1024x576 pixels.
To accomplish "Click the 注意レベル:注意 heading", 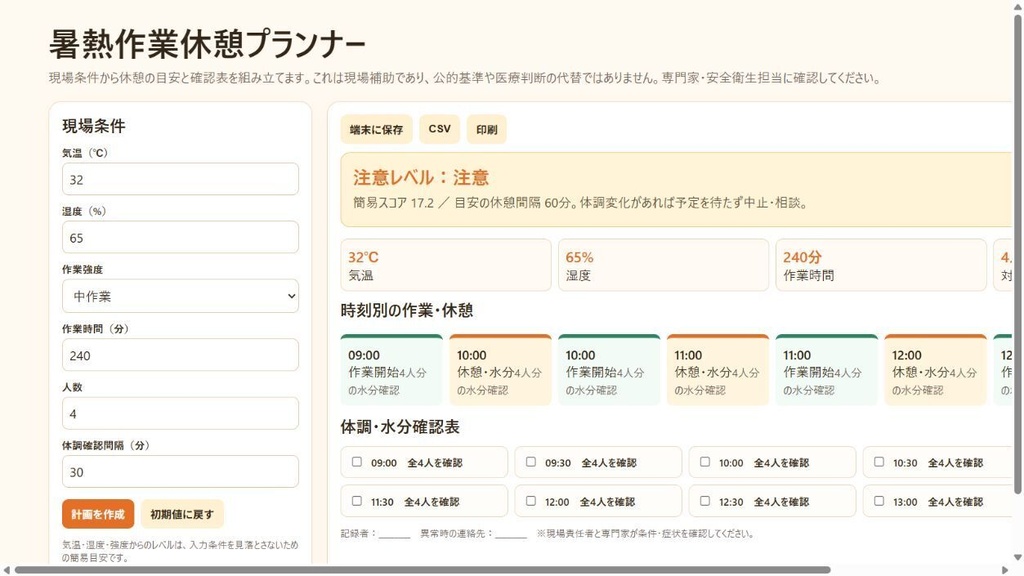I will coord(421,178).
